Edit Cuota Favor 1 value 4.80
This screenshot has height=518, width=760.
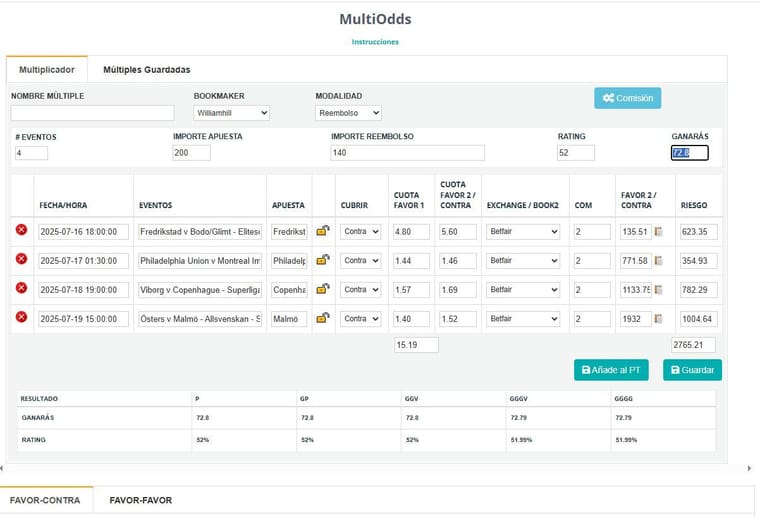pos(412,232)
